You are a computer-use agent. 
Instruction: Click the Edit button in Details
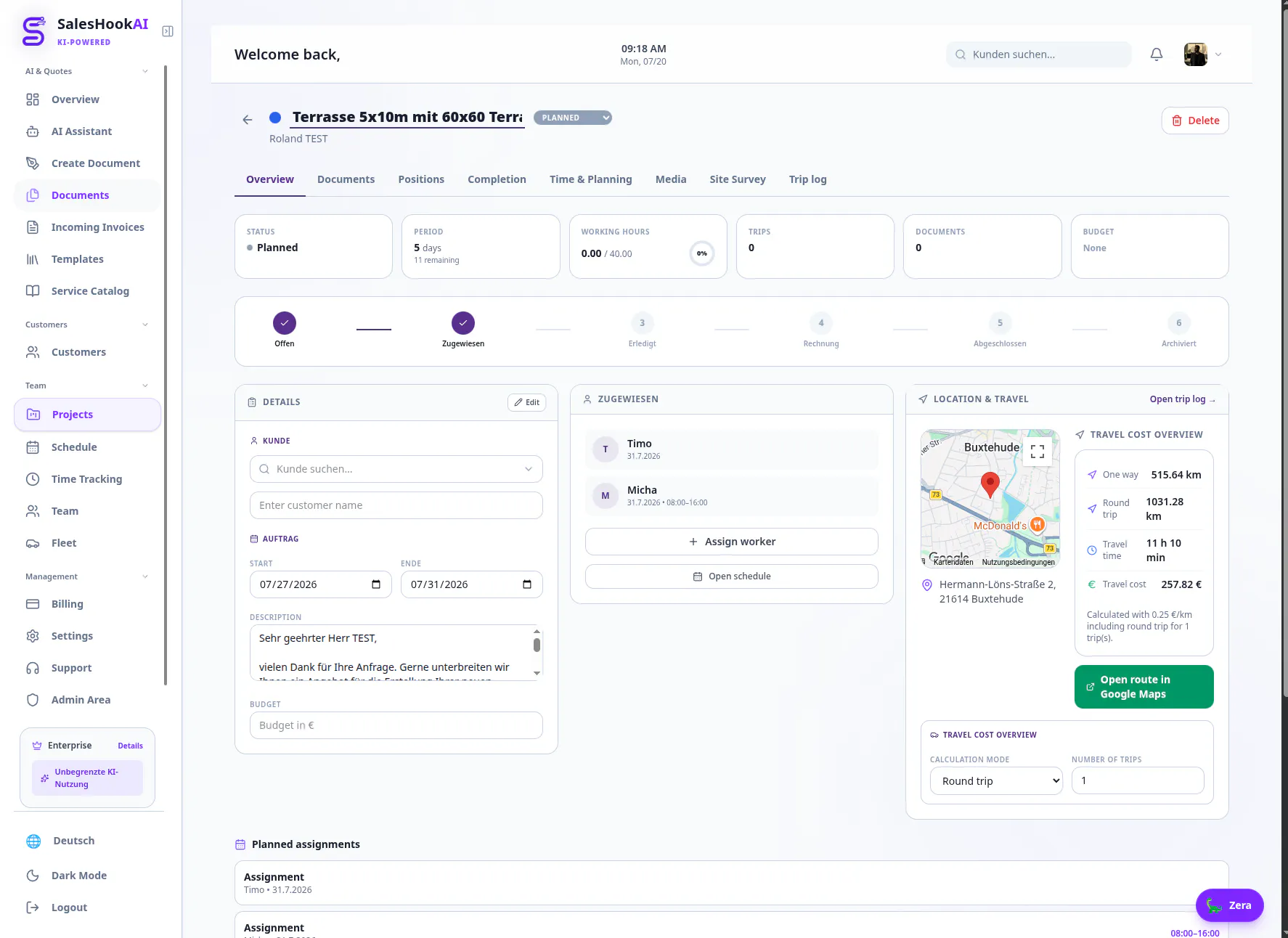click(527, 402)
